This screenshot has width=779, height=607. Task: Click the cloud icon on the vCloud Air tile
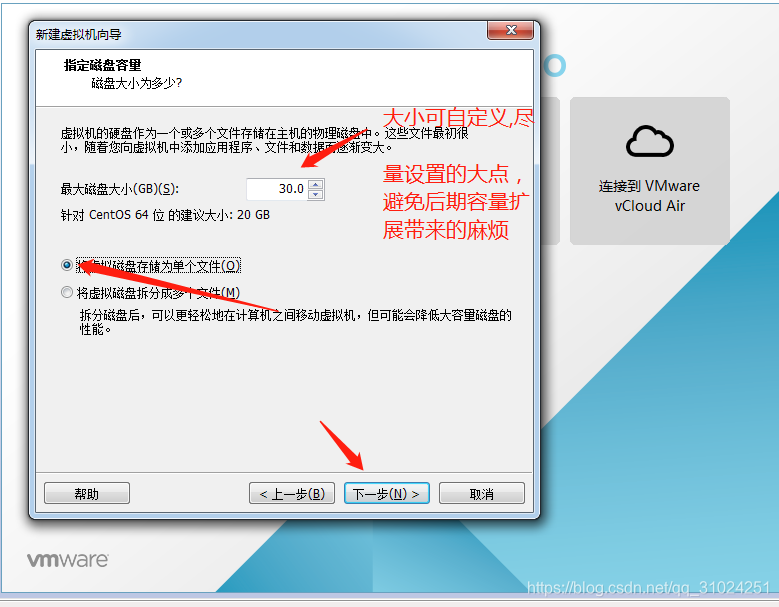650,142
